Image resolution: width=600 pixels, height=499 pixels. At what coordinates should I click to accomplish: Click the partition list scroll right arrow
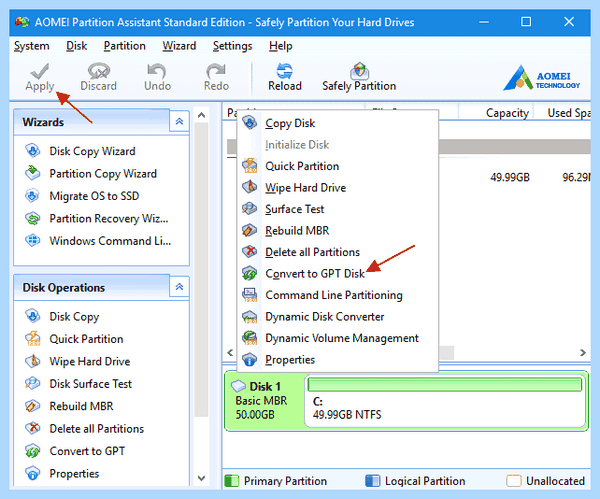[x=583, y=352]
